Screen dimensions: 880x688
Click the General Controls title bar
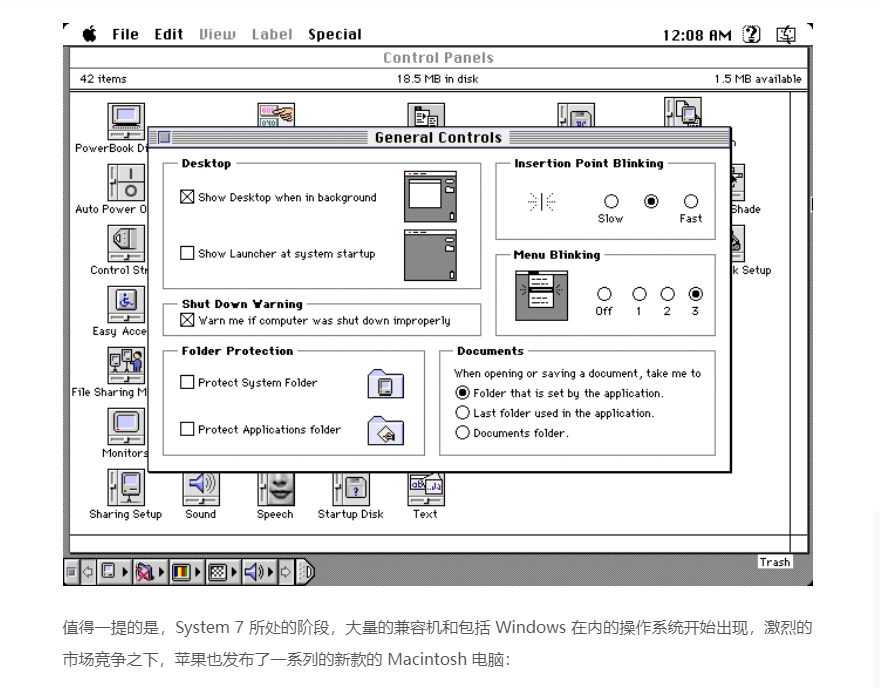(x=439, y=137)
